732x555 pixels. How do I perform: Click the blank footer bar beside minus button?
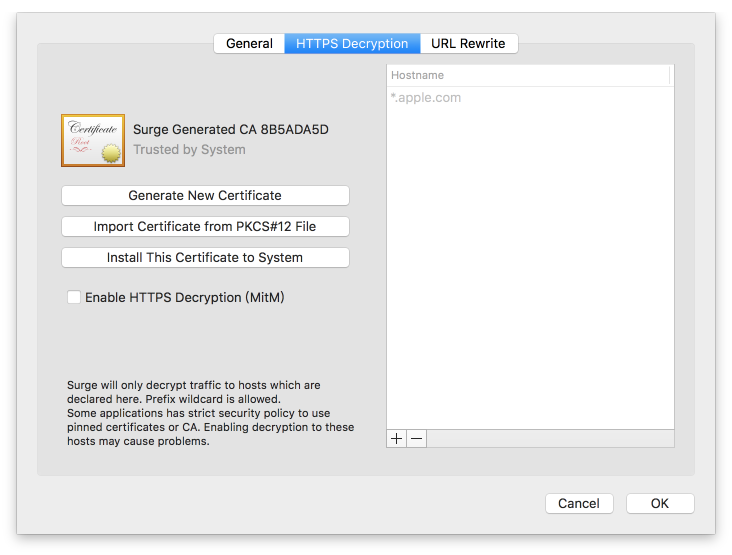pos(550,438)
